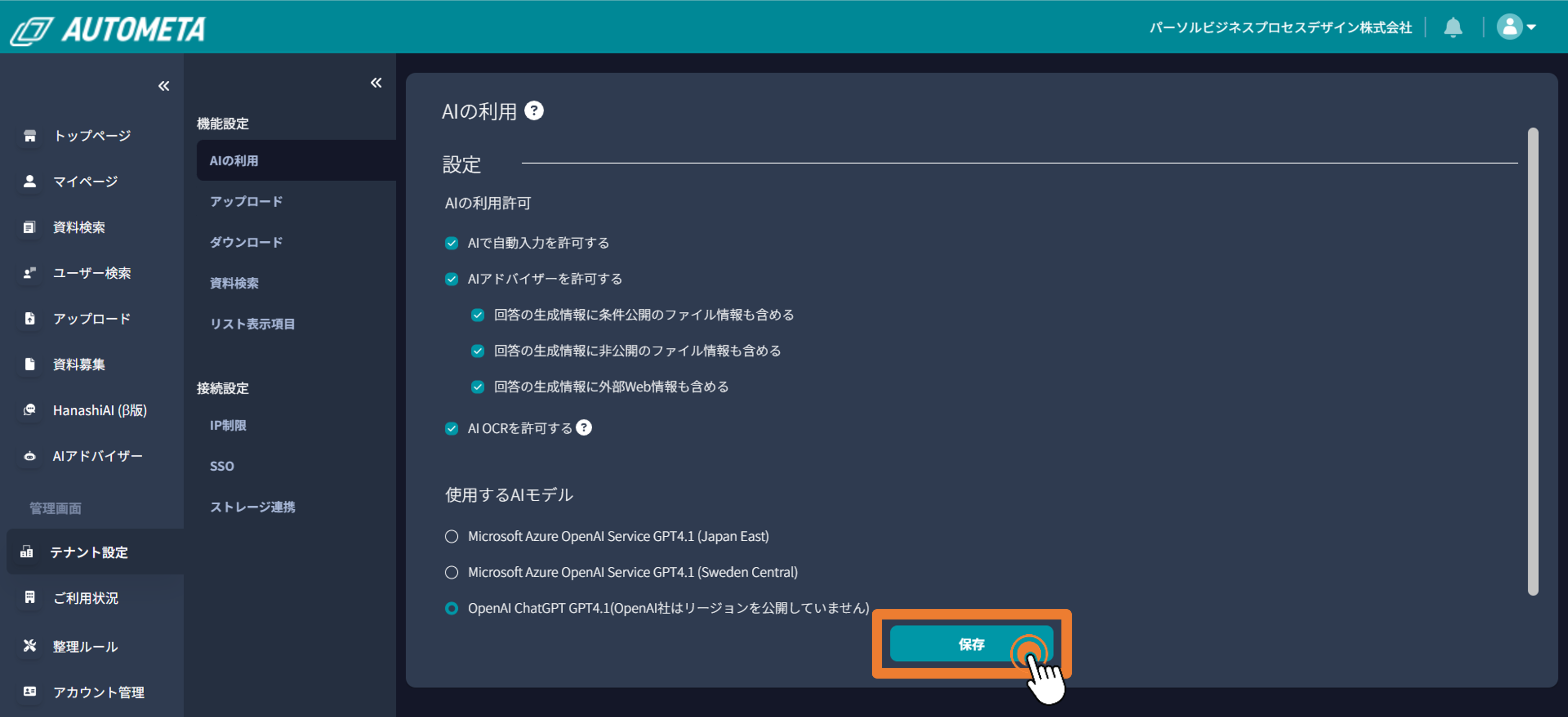Toggle AI OCRを許可する checkbox
This screenshot has width=1568, height=717.
pos(451,428)
